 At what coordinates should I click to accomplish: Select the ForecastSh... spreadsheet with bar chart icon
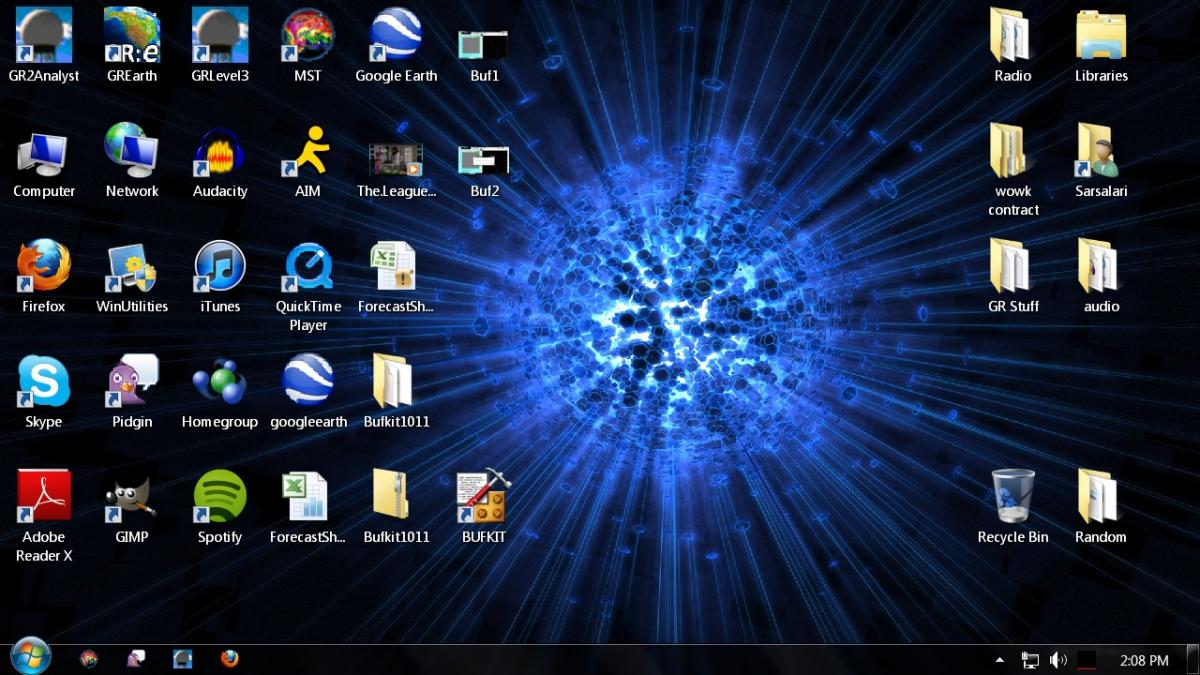pos(308,507)
